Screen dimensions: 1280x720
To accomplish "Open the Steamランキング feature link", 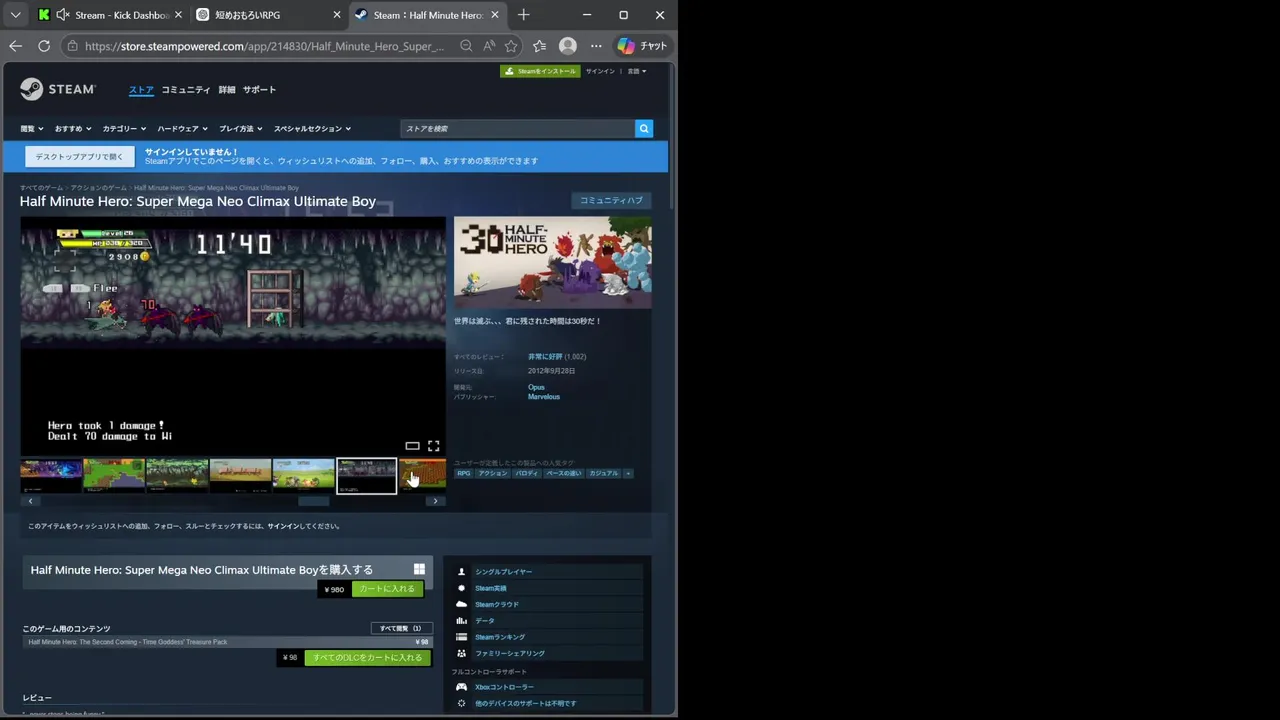I will (x=547, y=637).
